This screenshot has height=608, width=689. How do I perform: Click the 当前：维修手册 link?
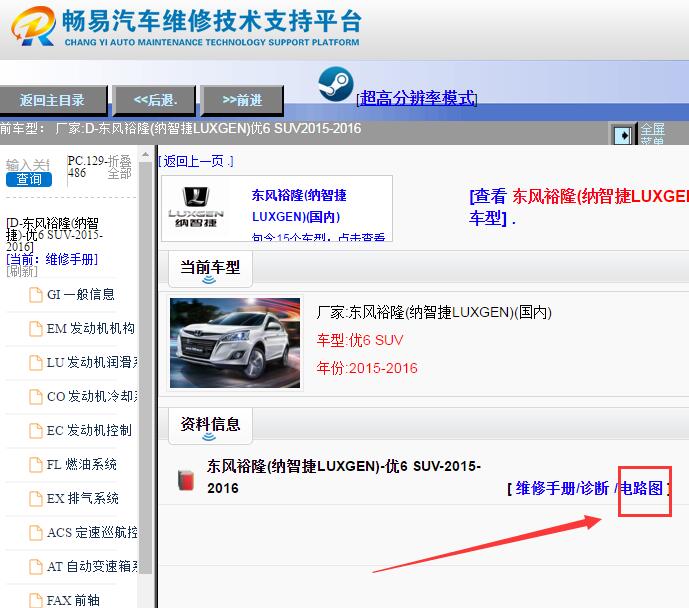(52, 259)
